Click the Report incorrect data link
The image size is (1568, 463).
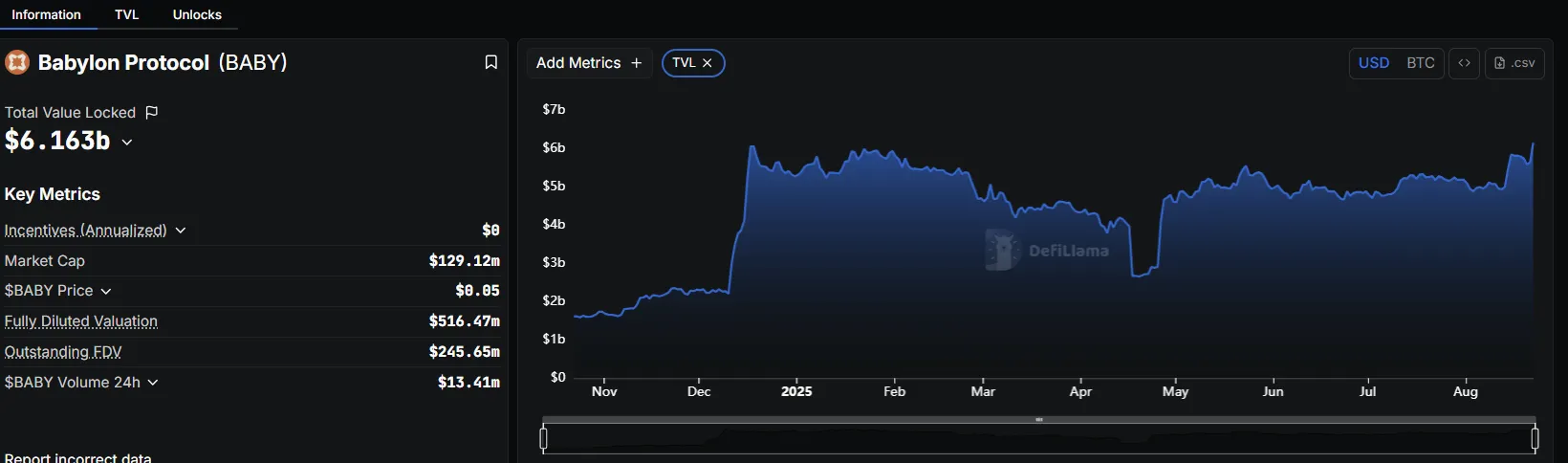[x=77, y=457]
